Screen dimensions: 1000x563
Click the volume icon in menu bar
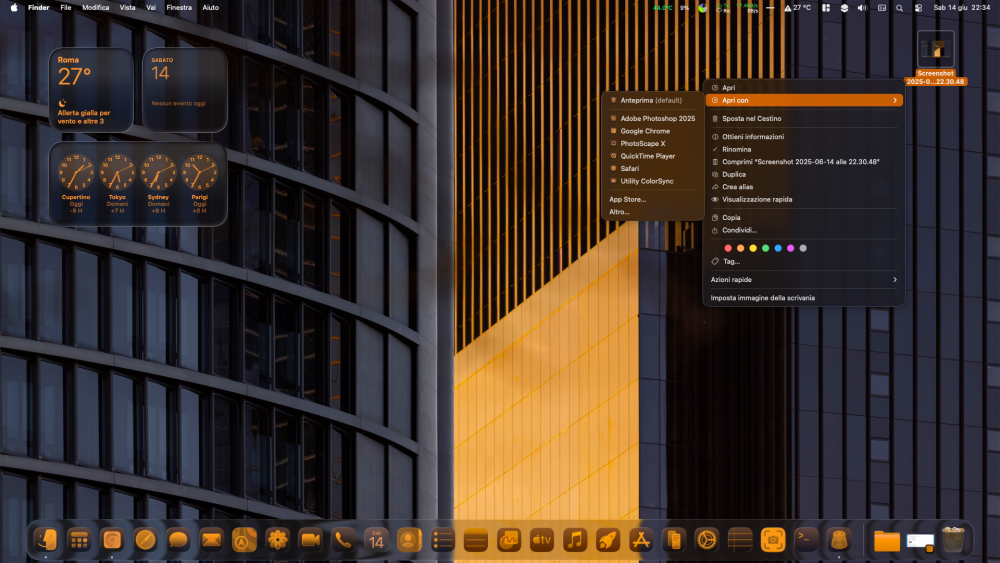pos(862,8)
